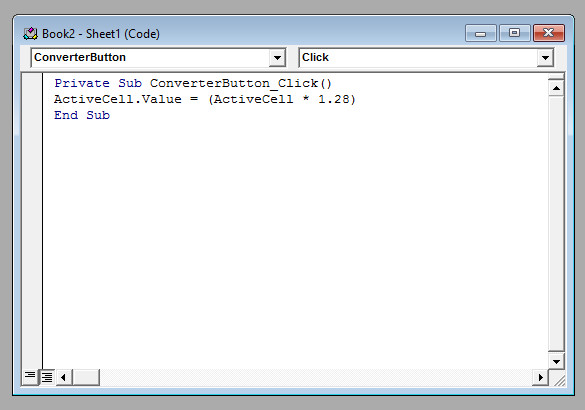Click the horizontal scrollbar thumb
Screen dimensions: 585x410
tap(86, 378)
